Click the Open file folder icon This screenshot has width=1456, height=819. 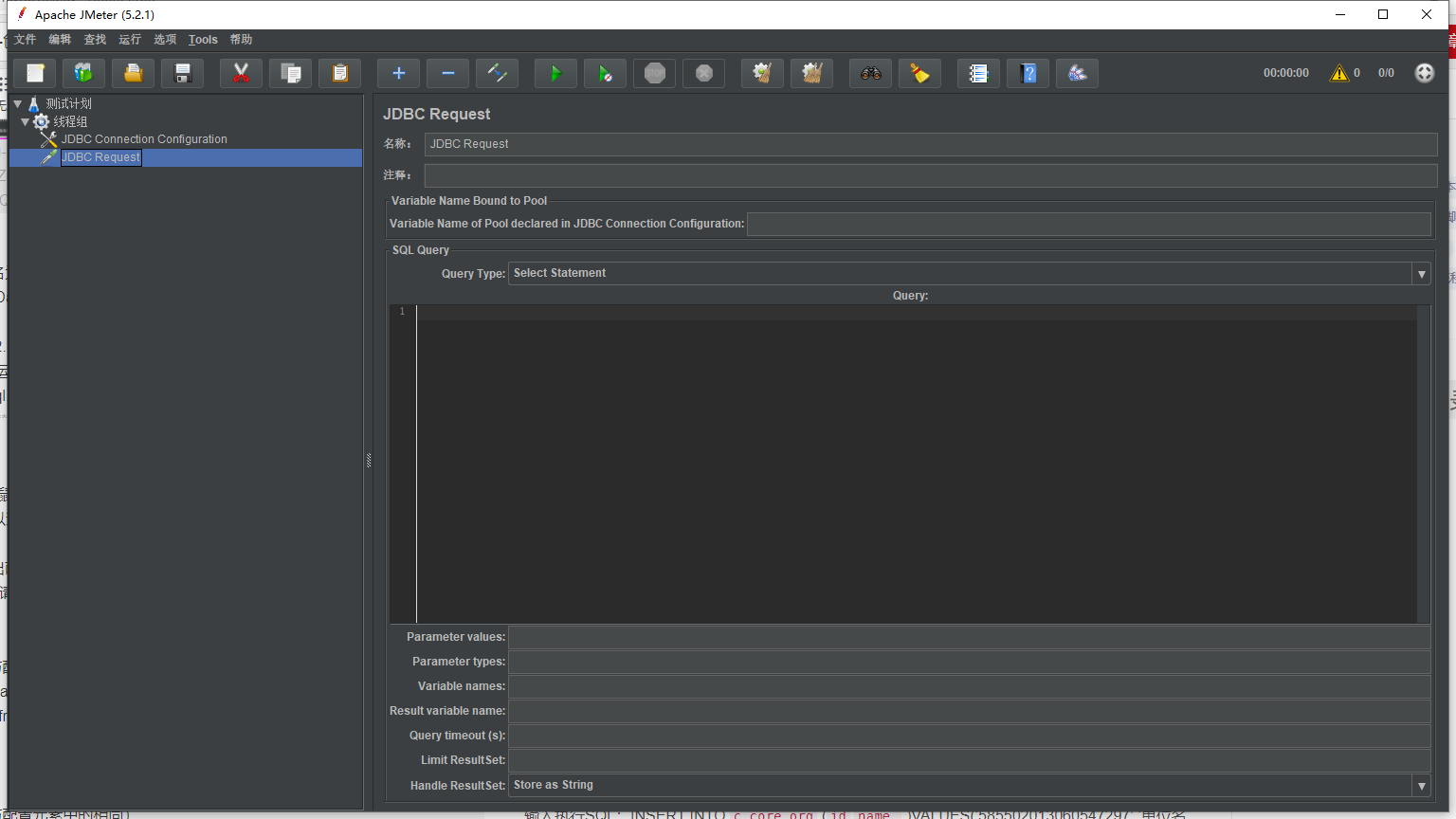tap(134, 73)
